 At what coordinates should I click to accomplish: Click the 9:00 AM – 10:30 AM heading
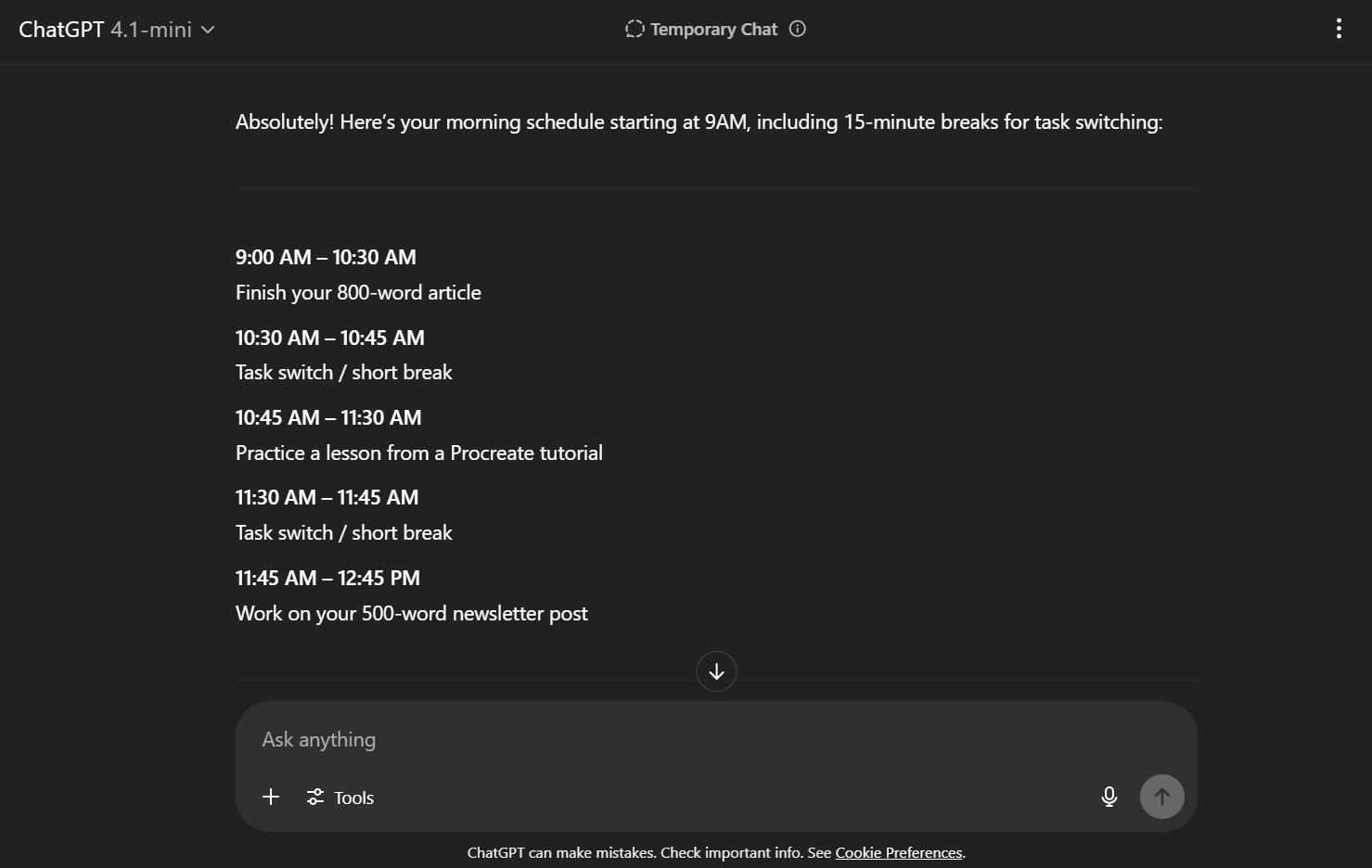326,257
